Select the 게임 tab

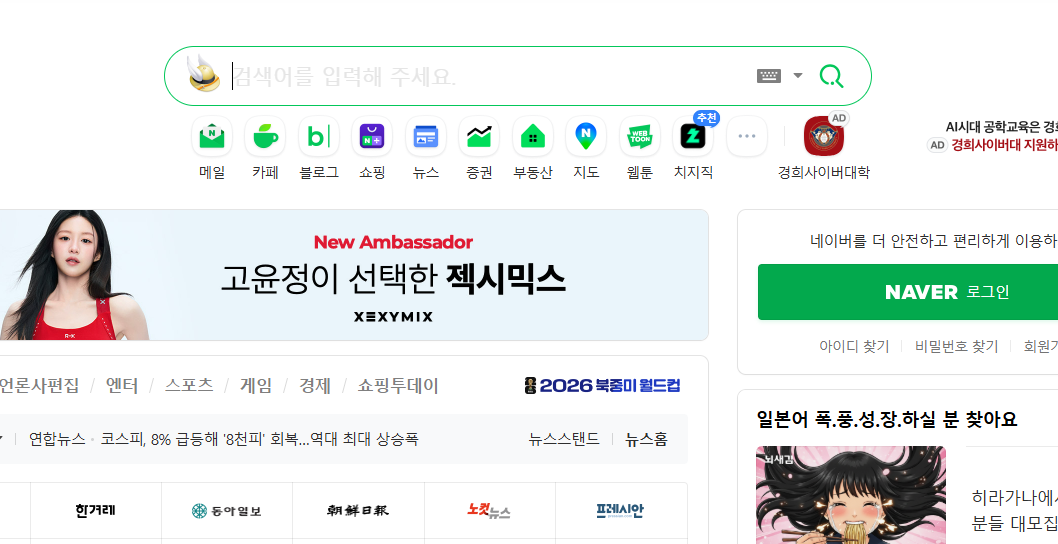256,385
